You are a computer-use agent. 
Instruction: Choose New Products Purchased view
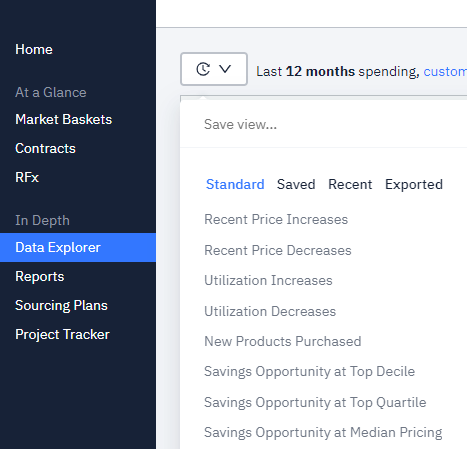pyautogui.click(x=283, y=341)
